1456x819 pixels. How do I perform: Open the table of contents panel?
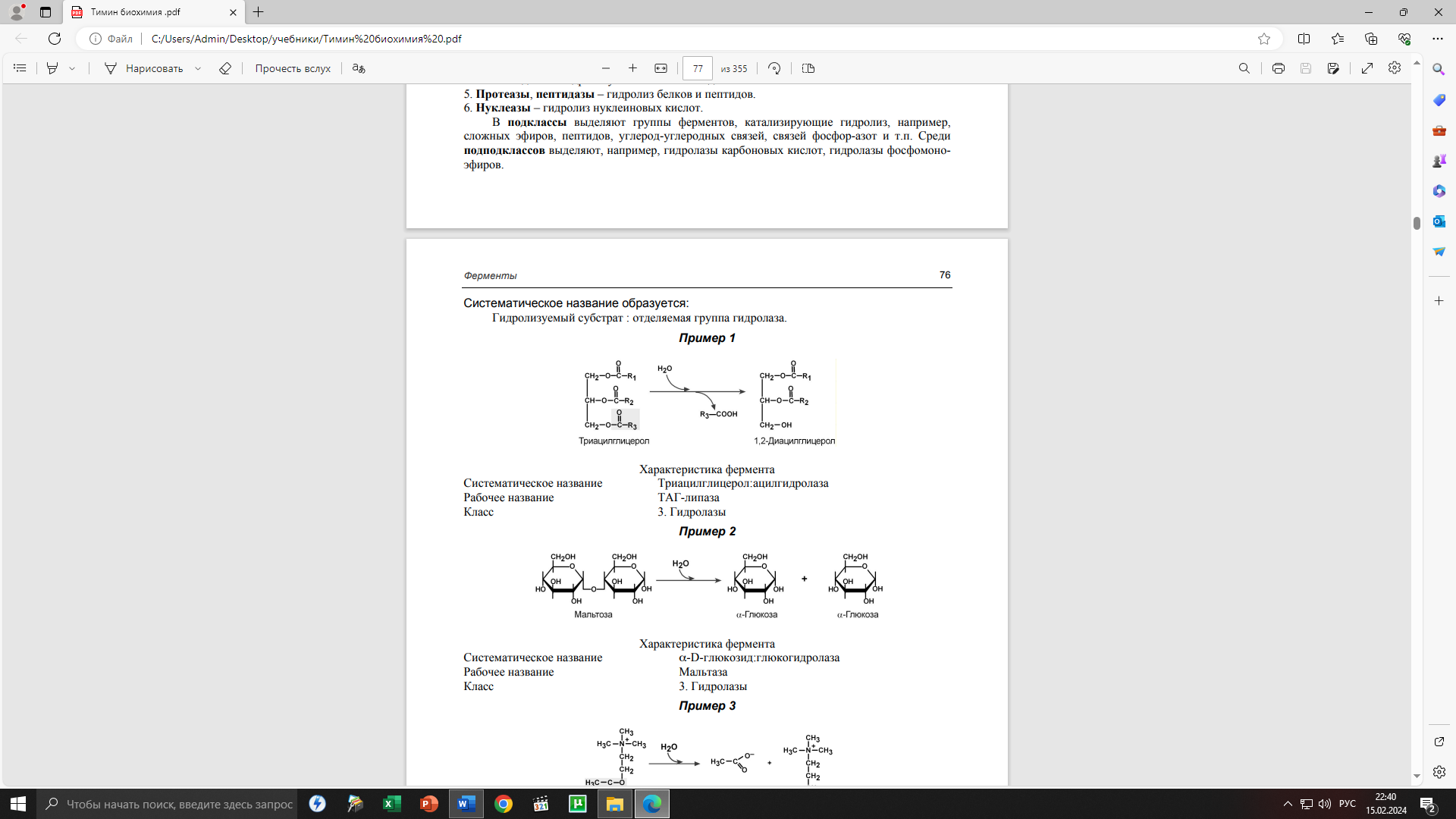pyautogui.click(x=20, y=68)
